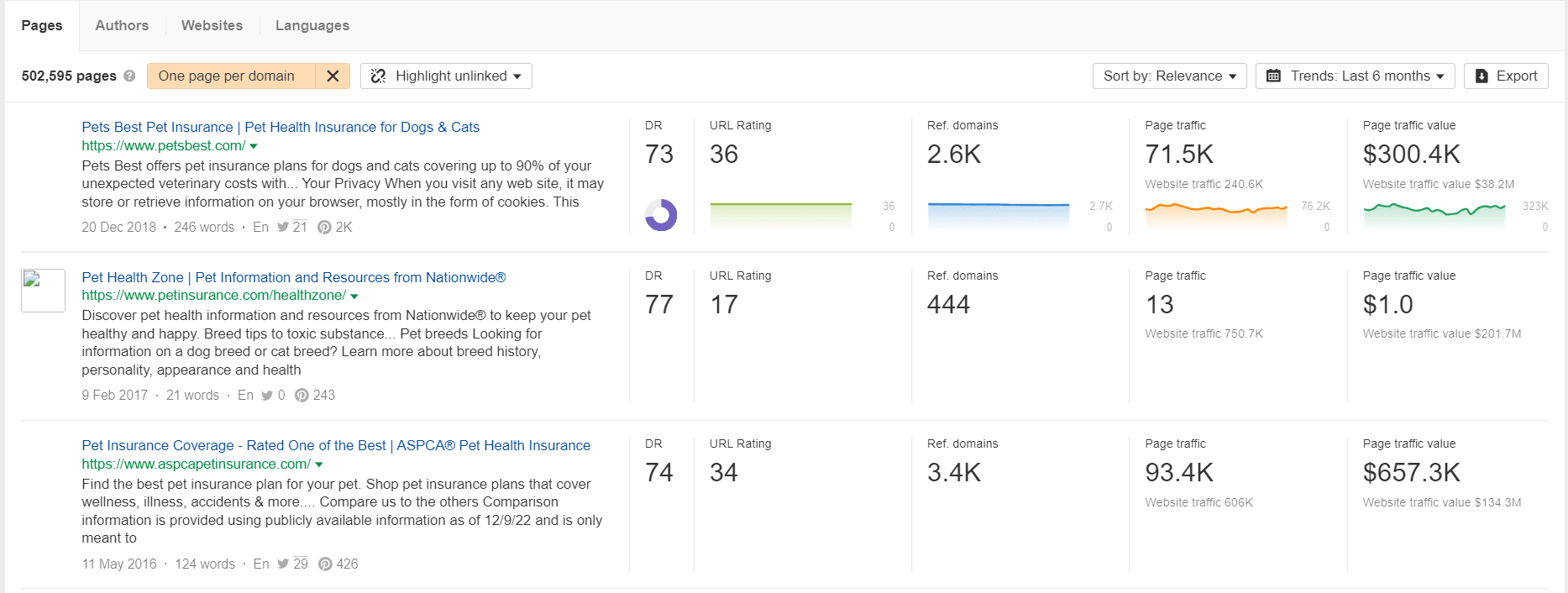Image resolution: width=1568 pixels, height=593 pixels.
Task: Click the Pinterest icon in the Pet Health Zone row
Action: 302,395
